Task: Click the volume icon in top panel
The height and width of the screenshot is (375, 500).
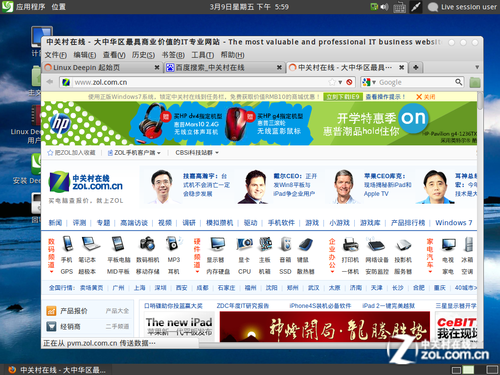Action: (x=385, y=7)
